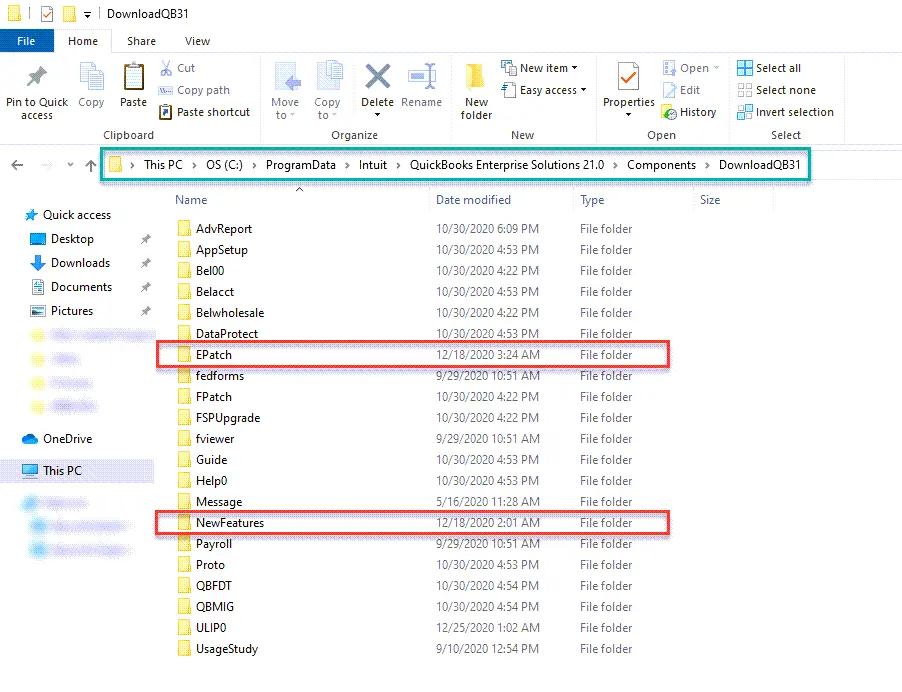The height and width of the screenshot is (692, 902).
Task: Switch to the Home ribbon tab
Action: pos(83,41)
